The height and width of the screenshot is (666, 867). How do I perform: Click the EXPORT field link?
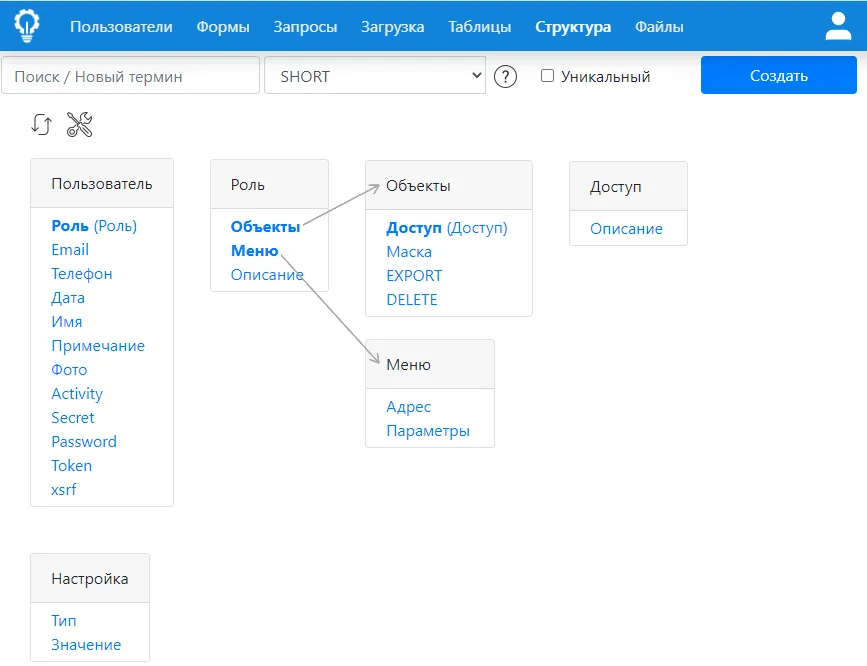click(x=414, y=275)
